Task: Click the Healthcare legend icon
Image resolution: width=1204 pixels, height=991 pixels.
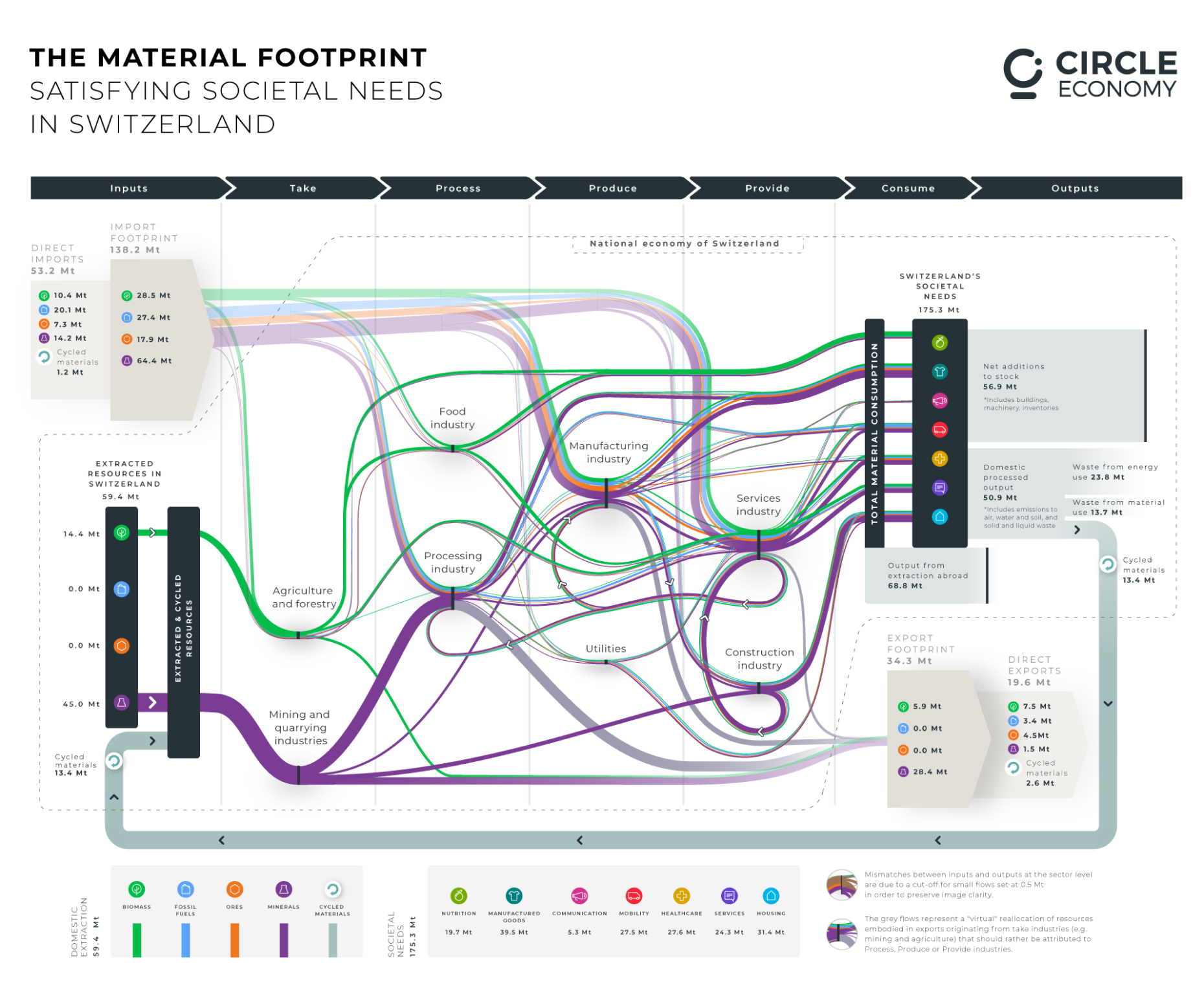Action: pyautogui.click(x=682, y=896)
